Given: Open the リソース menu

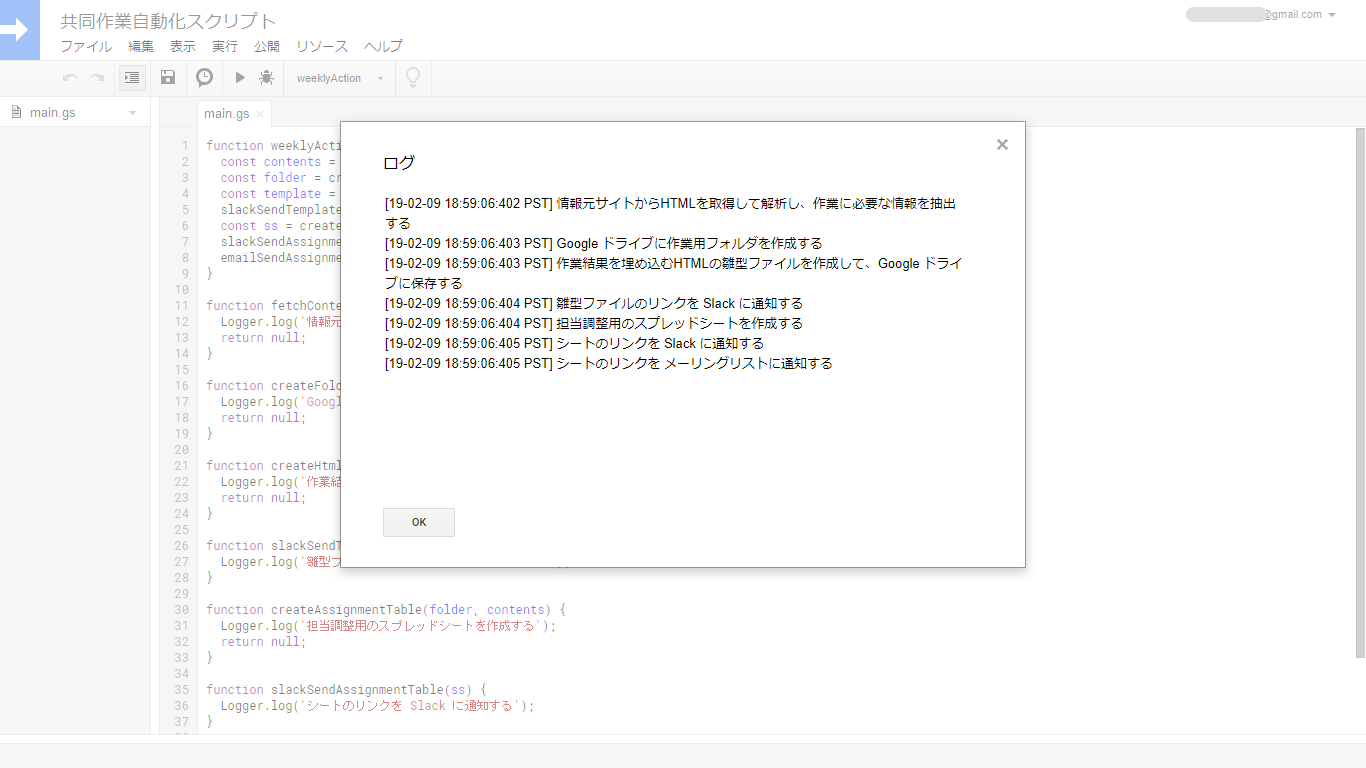Looking at the screenshot, I should 322,46.
